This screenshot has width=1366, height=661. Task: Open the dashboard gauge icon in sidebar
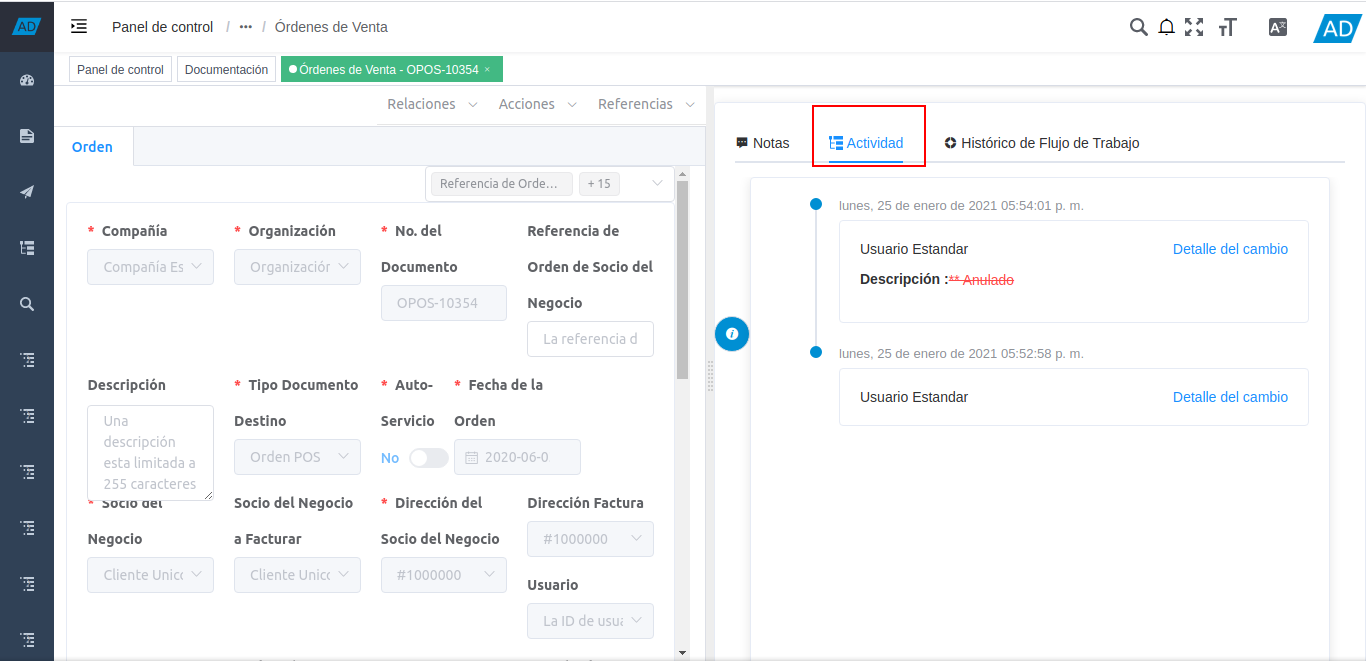click(27, 80)
